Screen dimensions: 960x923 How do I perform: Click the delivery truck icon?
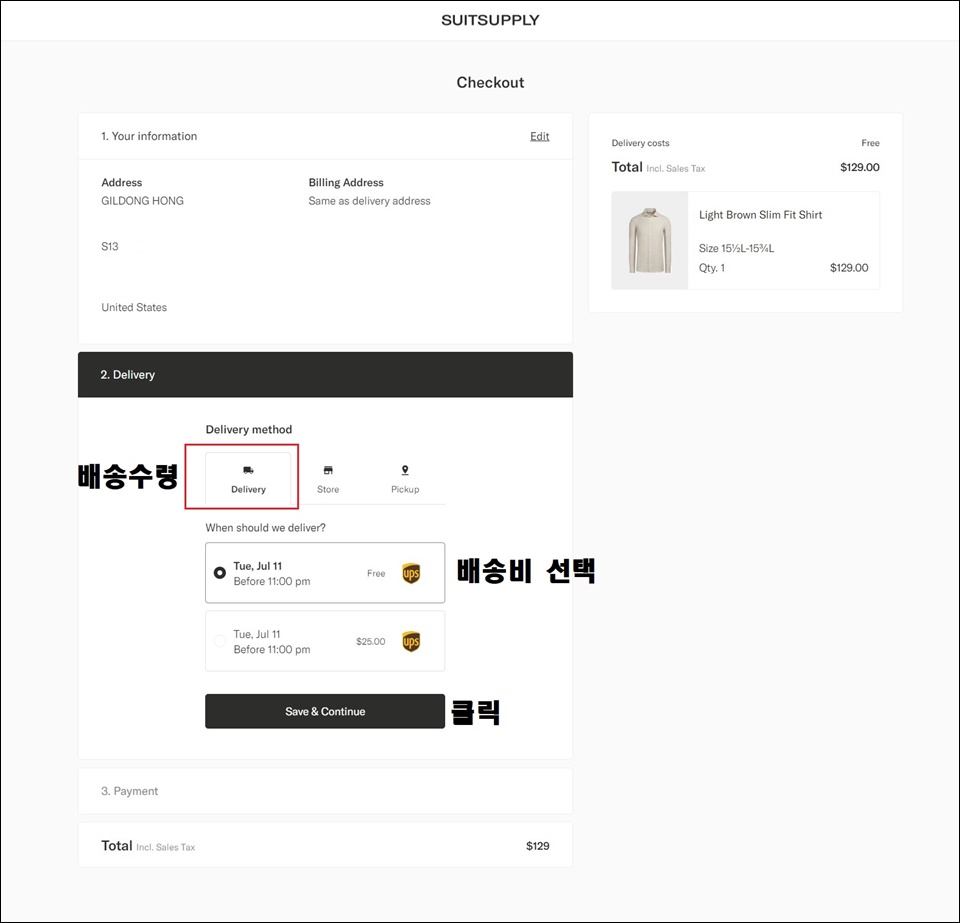[x=248, y=470]
